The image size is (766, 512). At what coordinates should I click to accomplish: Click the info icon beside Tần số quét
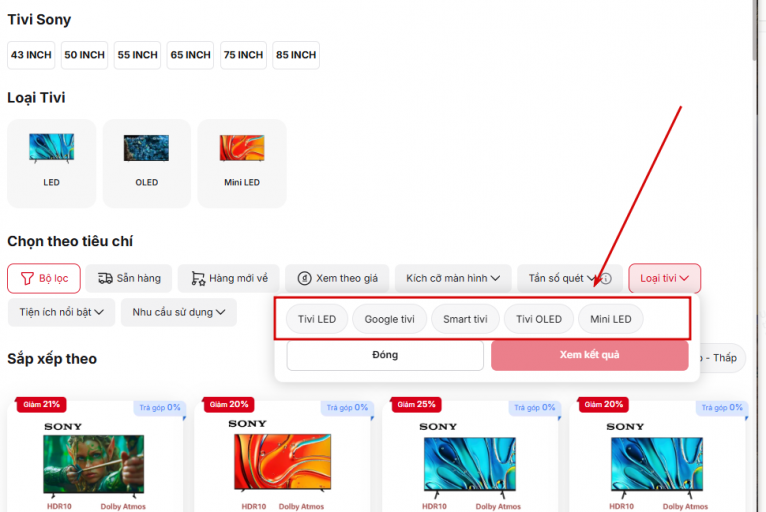coord(606,278)
